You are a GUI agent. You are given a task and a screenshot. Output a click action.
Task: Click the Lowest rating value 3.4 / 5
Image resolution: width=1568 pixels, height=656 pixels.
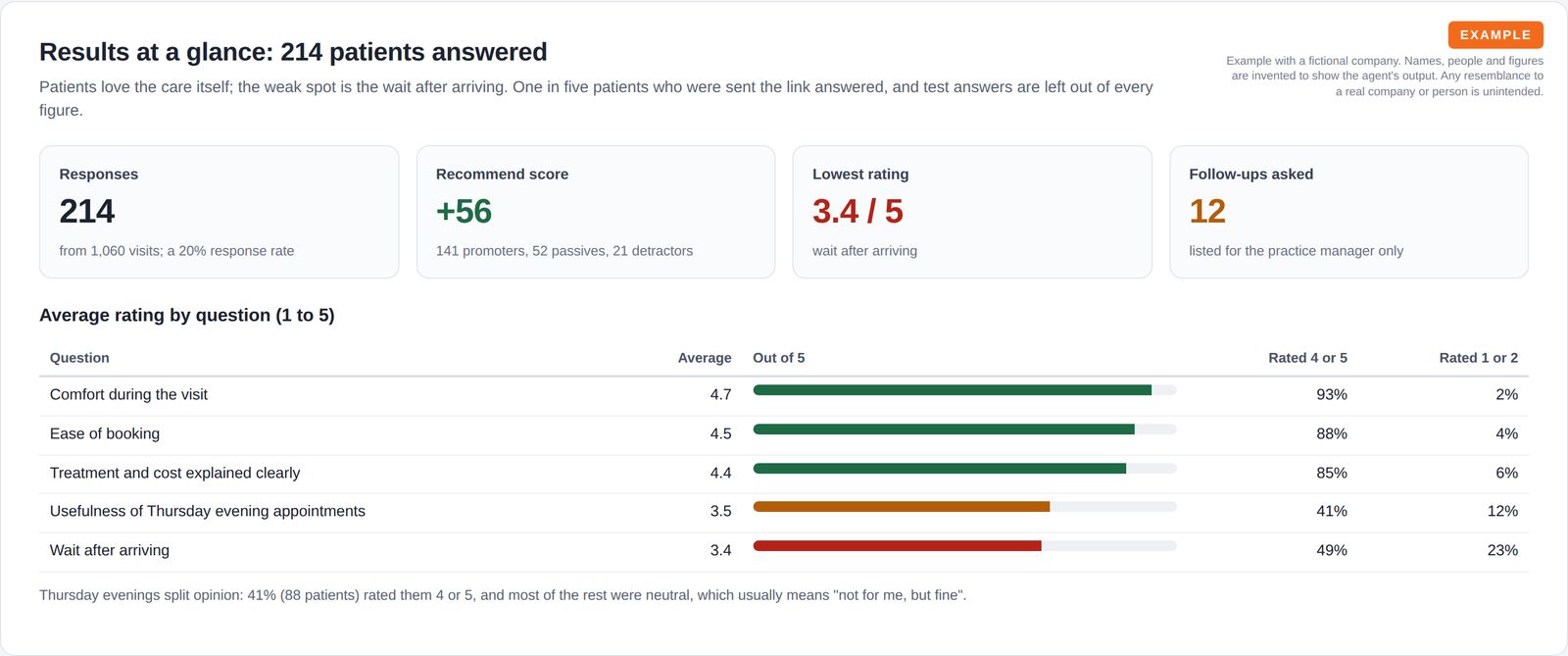[x=857, y=211]
